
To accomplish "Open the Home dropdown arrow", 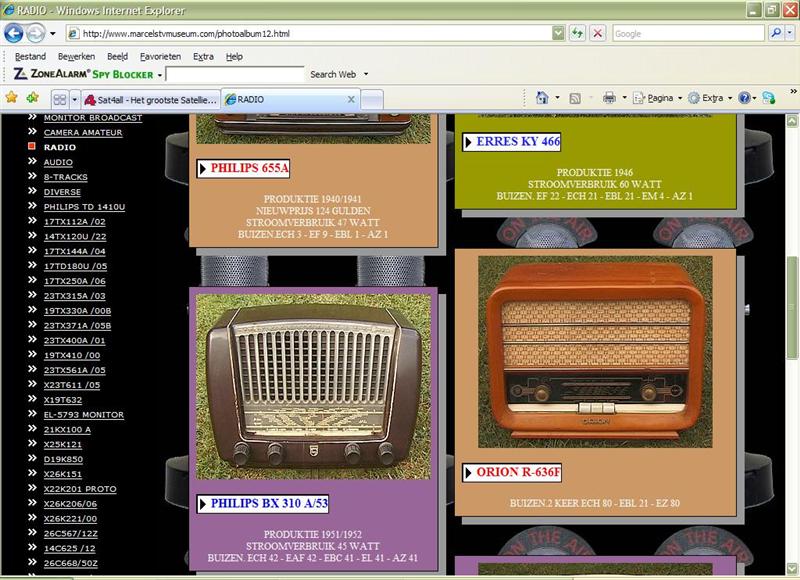I will click(557, 97).
